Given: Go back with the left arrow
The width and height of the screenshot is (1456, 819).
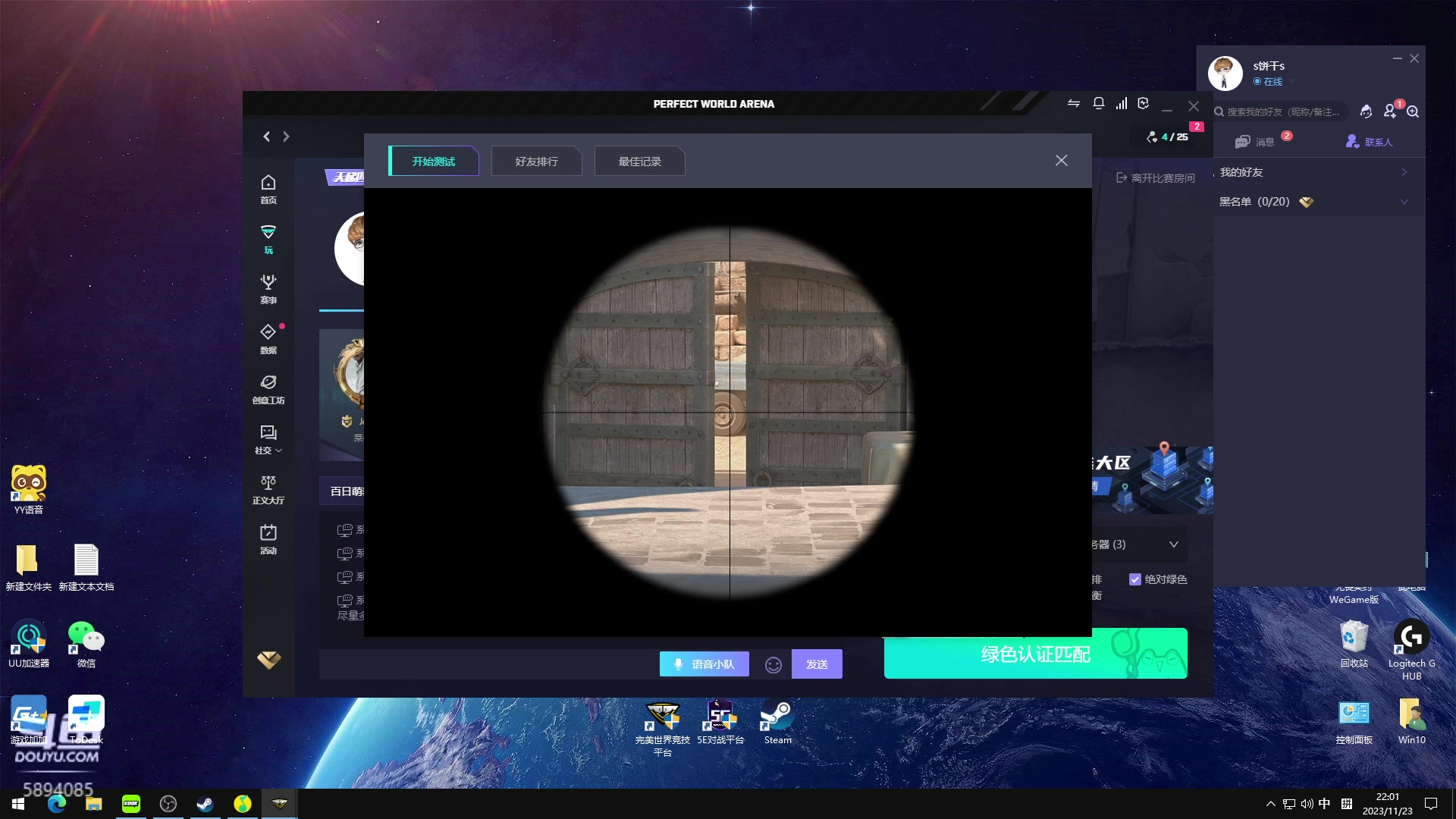Looking at the screenshot, I should 266,136.
